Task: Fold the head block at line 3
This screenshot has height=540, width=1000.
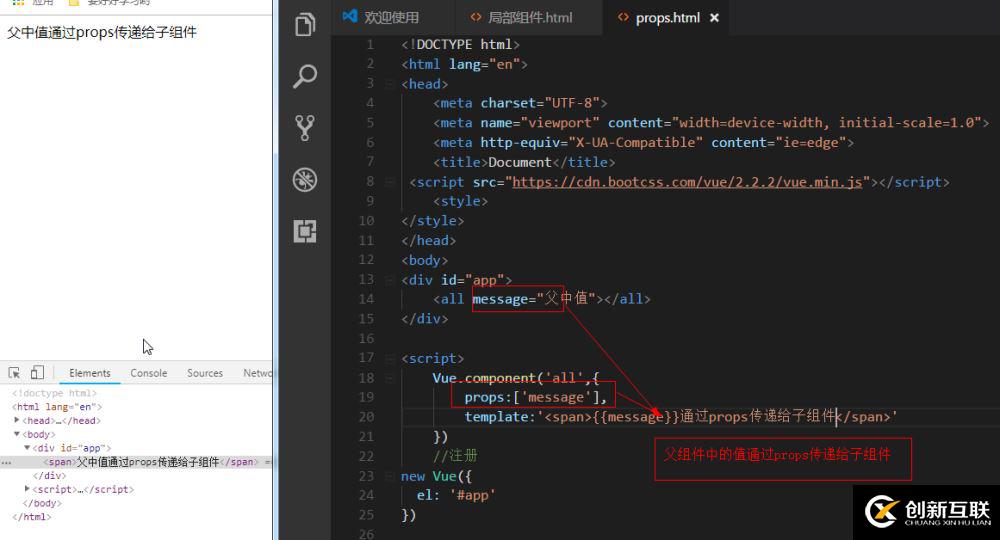Action: [x=389, y=84]
